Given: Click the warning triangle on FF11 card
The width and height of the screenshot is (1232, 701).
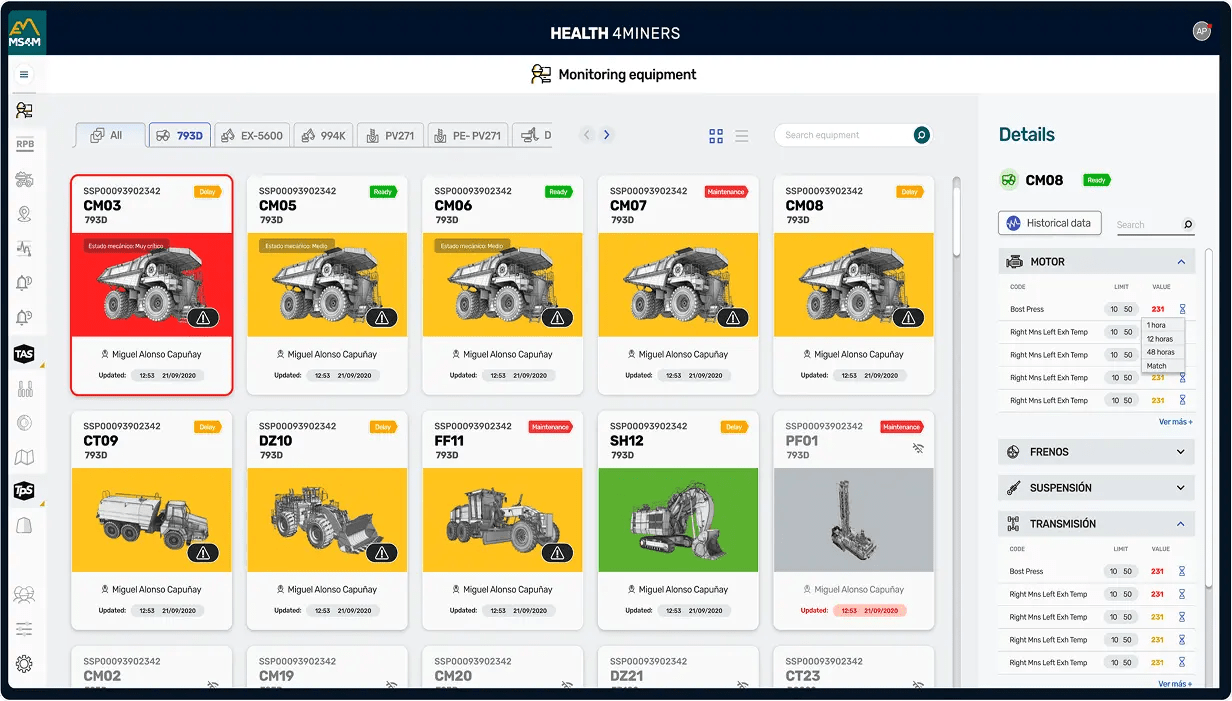Looking at the screenshot, I should tap(556, 553).
